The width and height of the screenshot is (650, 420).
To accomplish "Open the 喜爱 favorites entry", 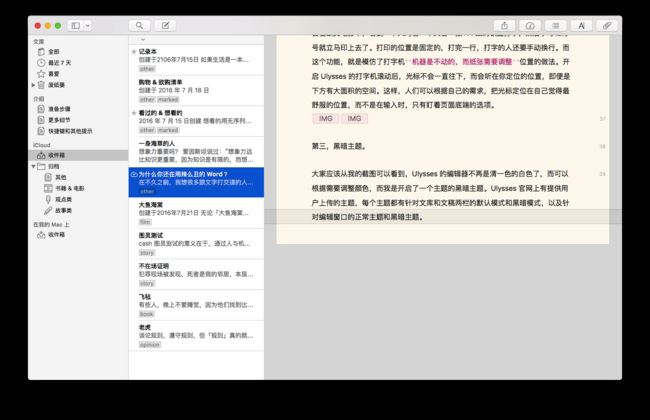I will pyautogui.click(x=54, y=74).
